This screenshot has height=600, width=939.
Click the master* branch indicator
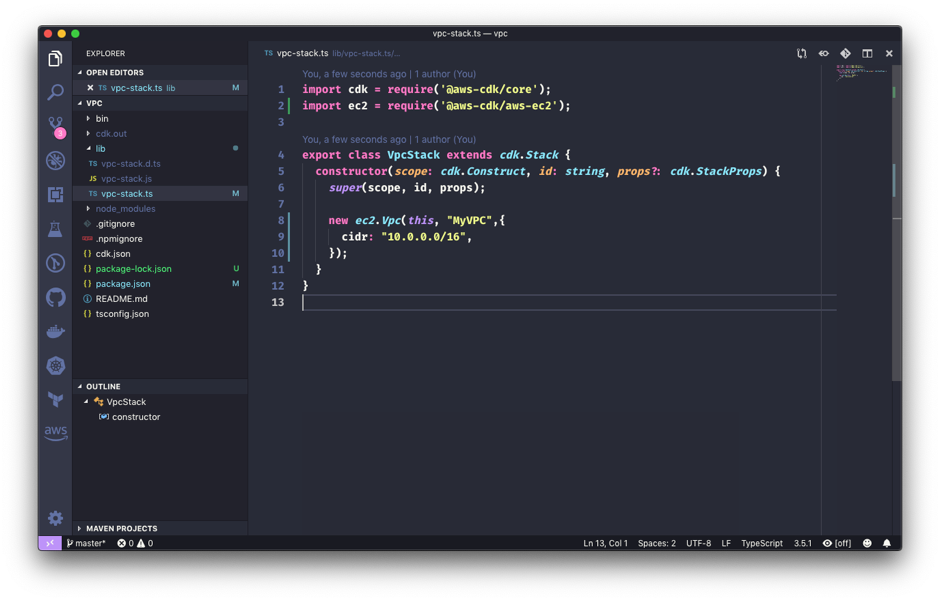[86, 543]
